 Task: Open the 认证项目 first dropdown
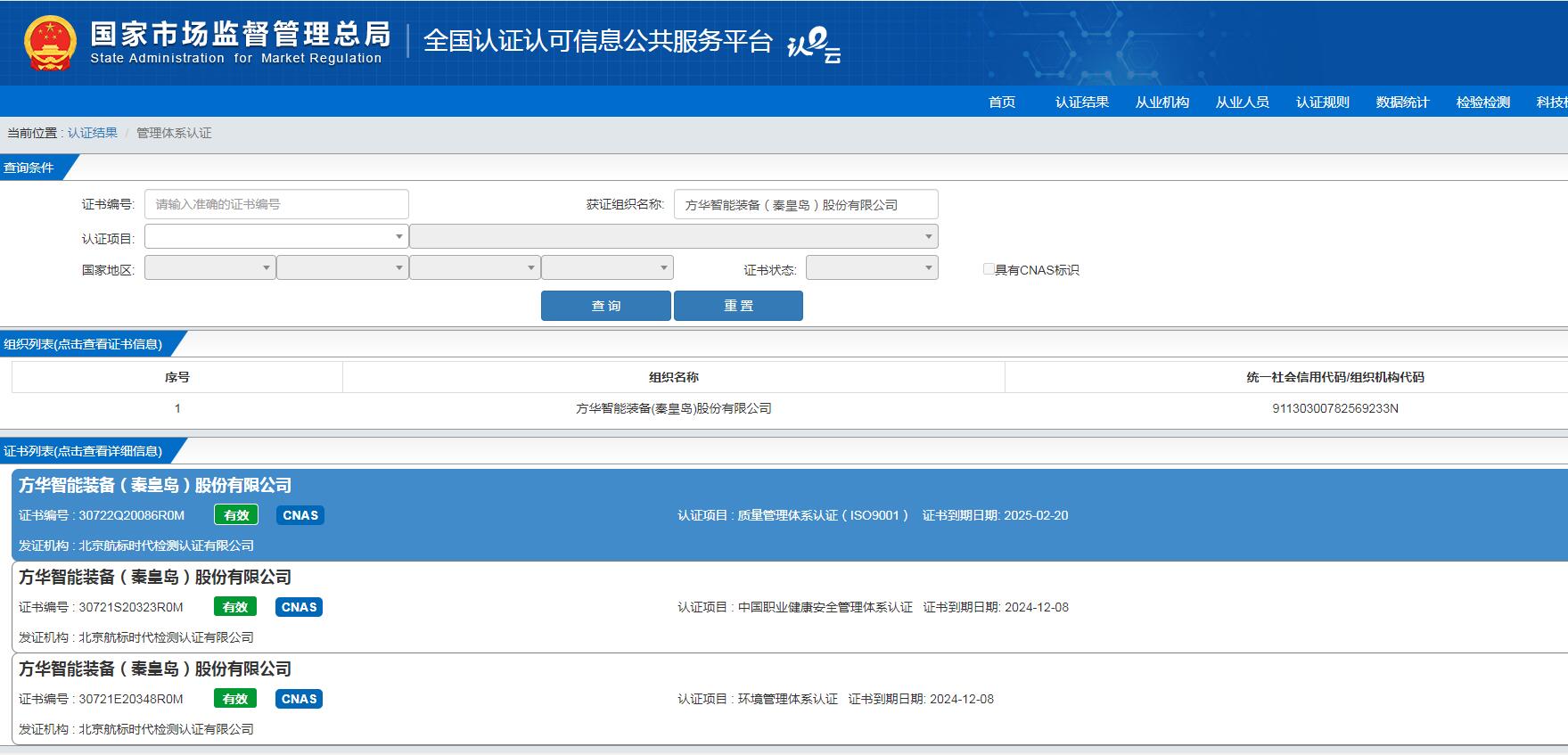click(x=276, y=236)
